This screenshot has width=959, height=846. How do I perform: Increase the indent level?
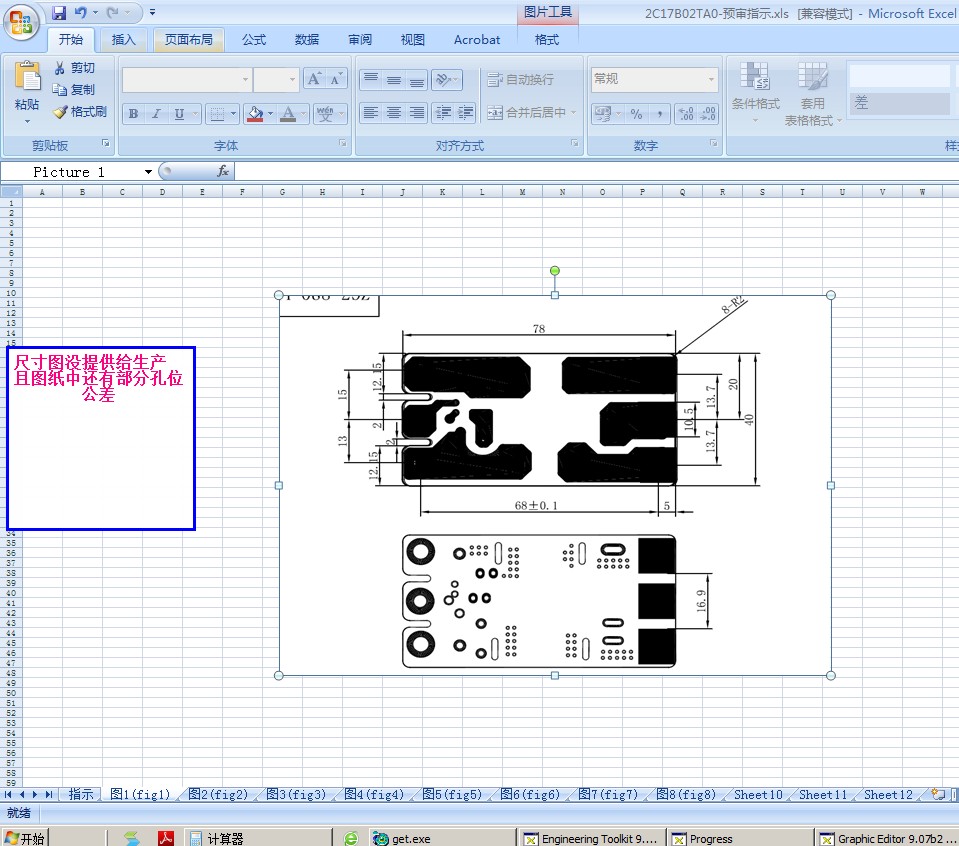[x=465, y=113]
